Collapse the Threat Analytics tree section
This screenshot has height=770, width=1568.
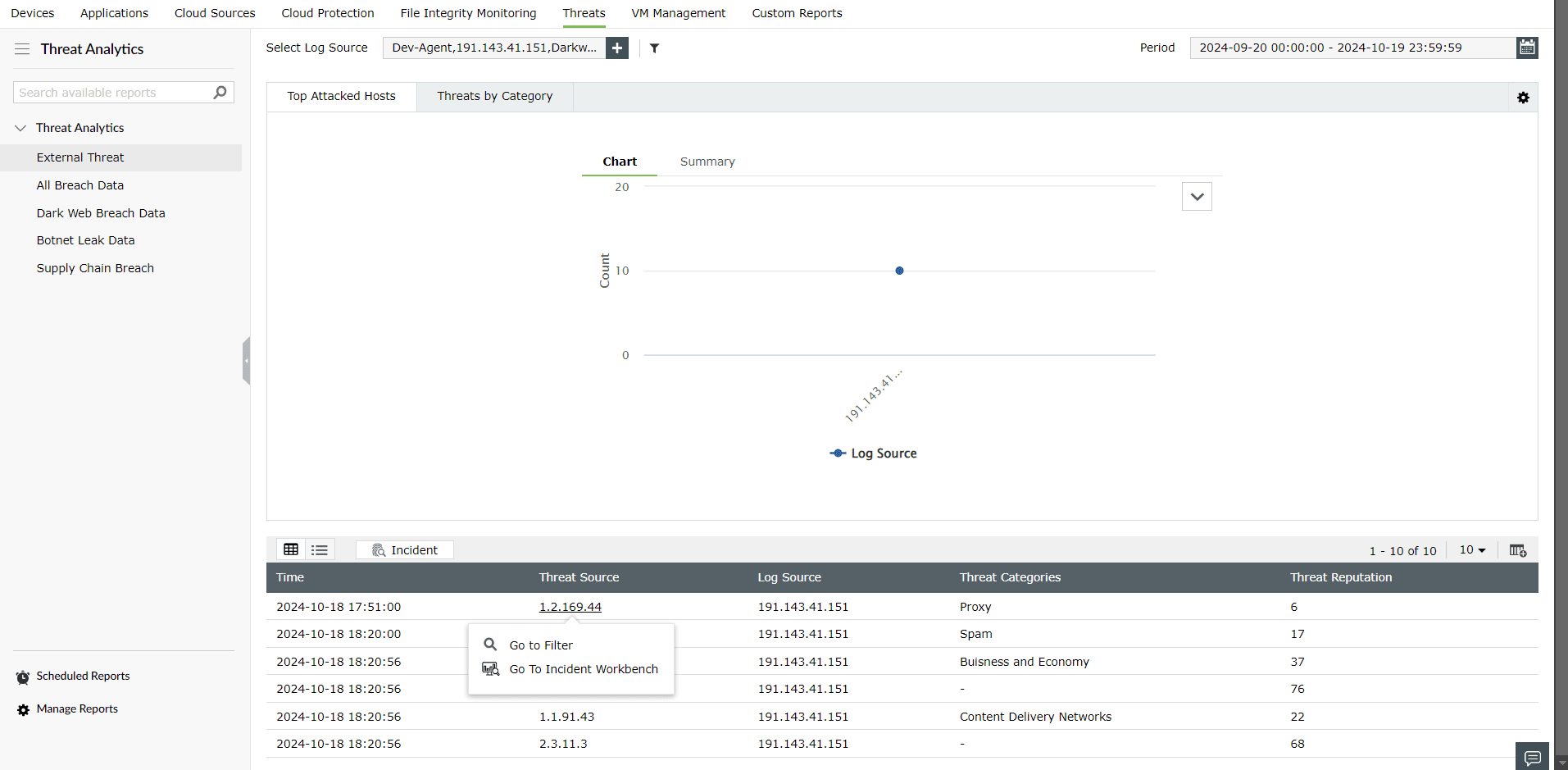coord(21,128)
